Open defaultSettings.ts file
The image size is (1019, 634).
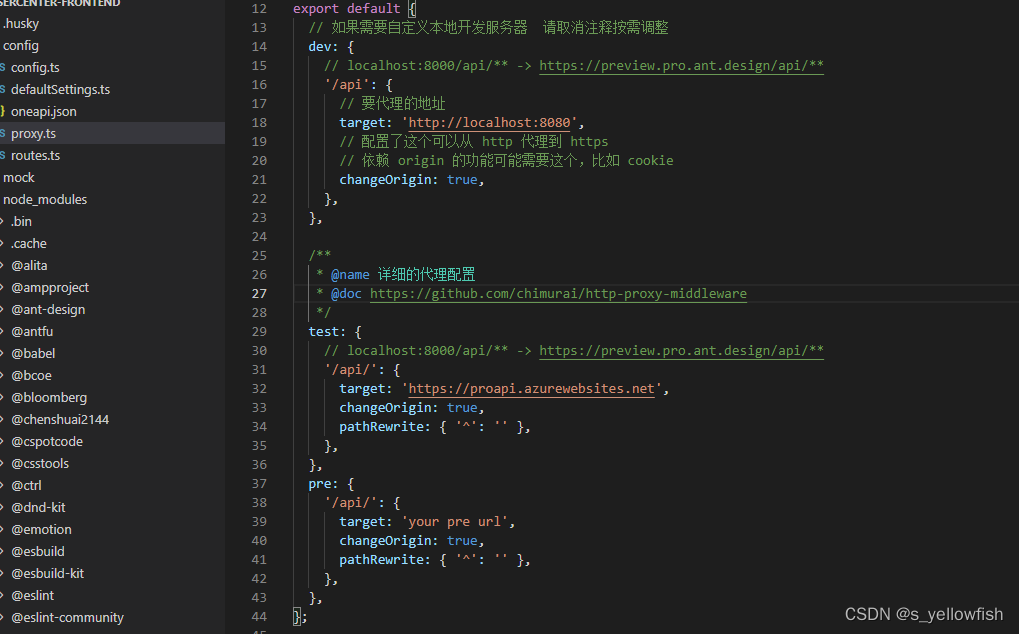coord(60,90)
